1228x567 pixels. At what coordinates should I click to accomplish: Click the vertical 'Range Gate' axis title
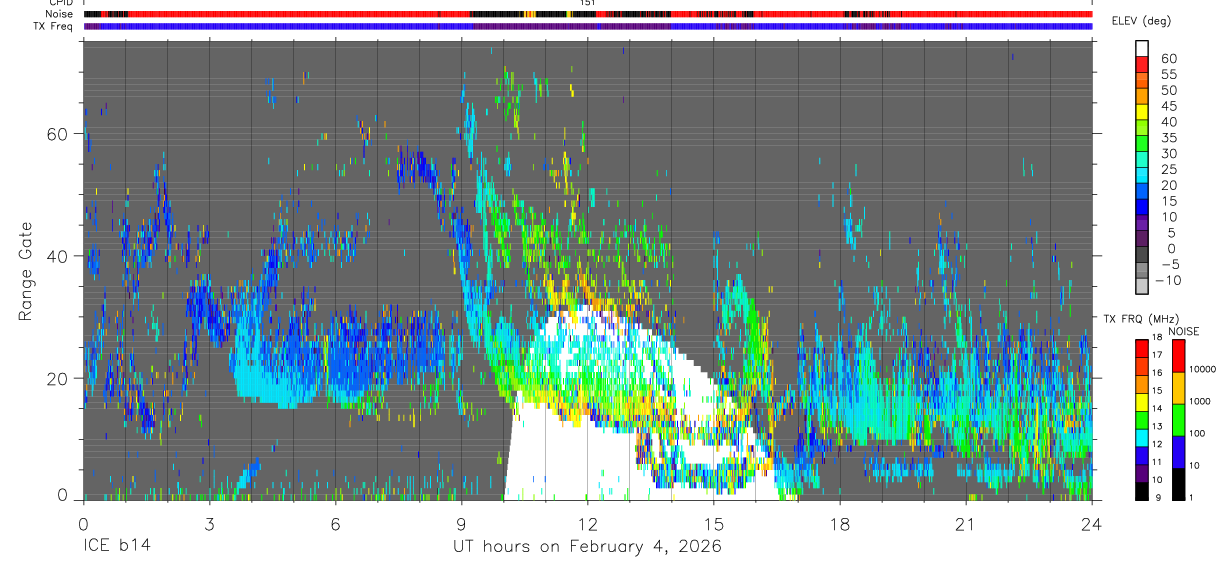click(27, 271)
